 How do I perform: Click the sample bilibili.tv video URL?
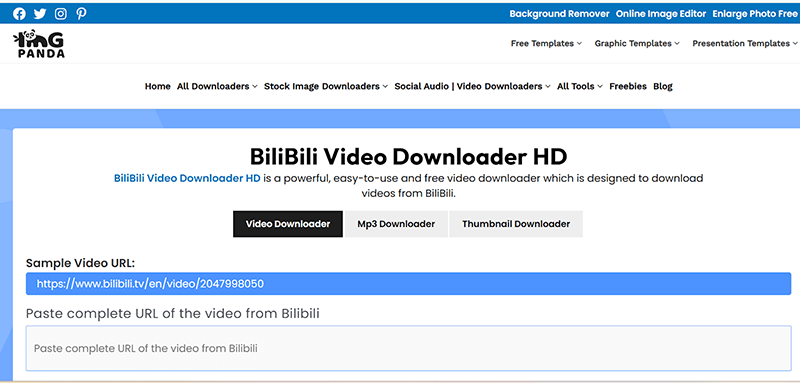click(x=151, y=284)
